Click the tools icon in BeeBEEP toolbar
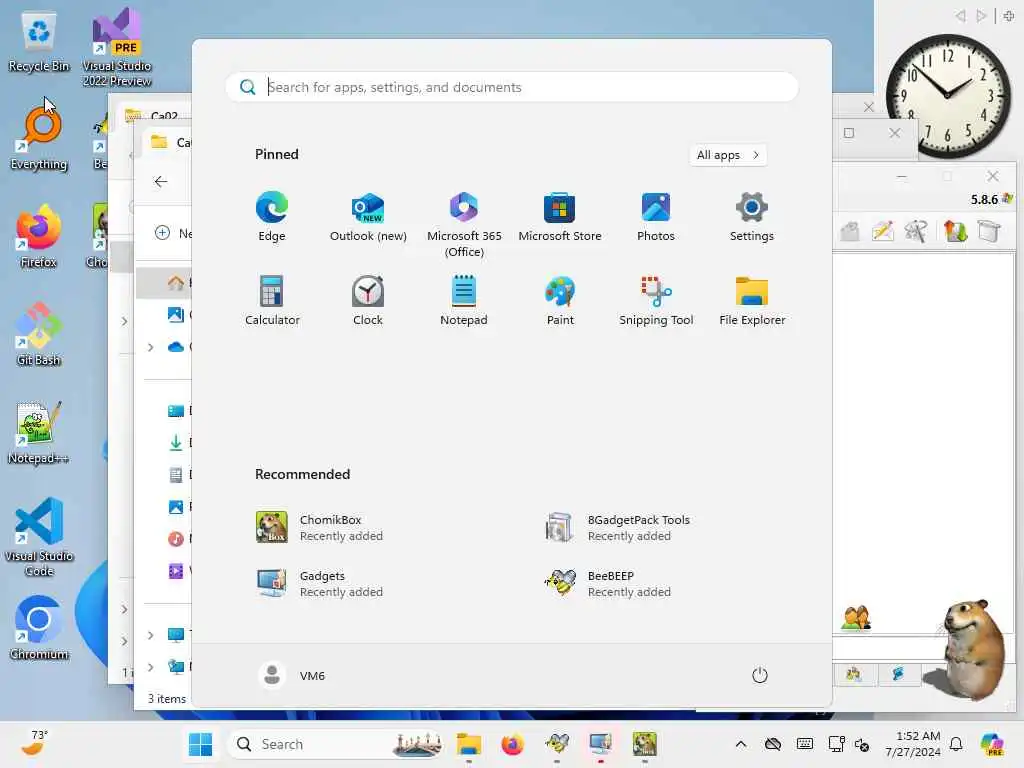The image size is (1024, 768). [x=916, y=231]
